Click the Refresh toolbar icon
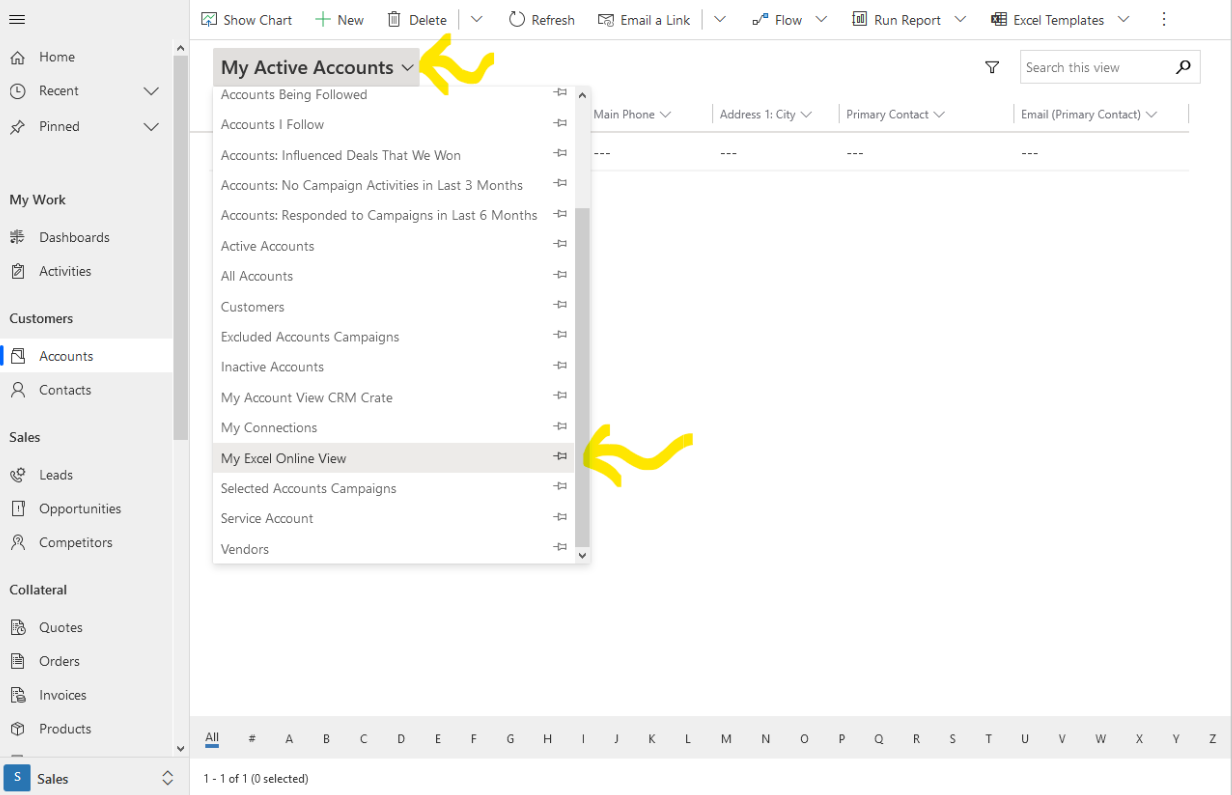This screenshot has height=795, width=1232. 517,20
